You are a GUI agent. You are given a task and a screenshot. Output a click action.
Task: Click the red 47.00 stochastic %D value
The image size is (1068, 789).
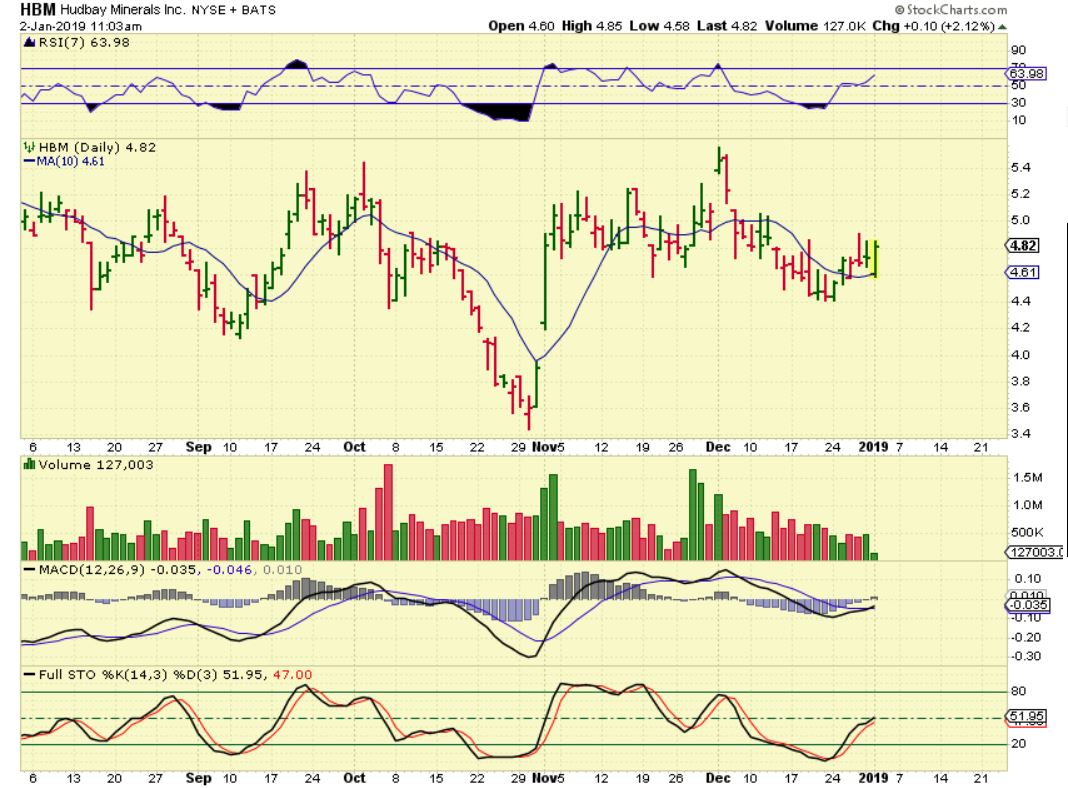tap(293, 675)
